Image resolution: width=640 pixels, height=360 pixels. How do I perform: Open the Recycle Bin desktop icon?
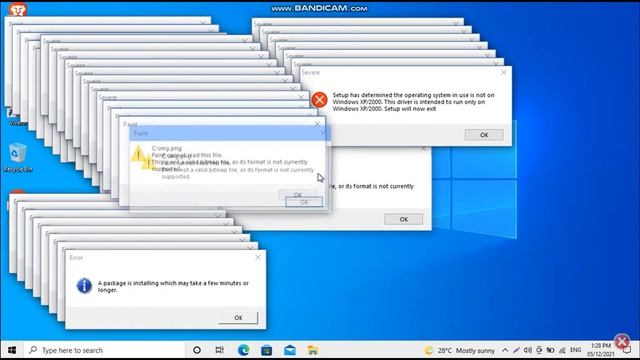18,158
